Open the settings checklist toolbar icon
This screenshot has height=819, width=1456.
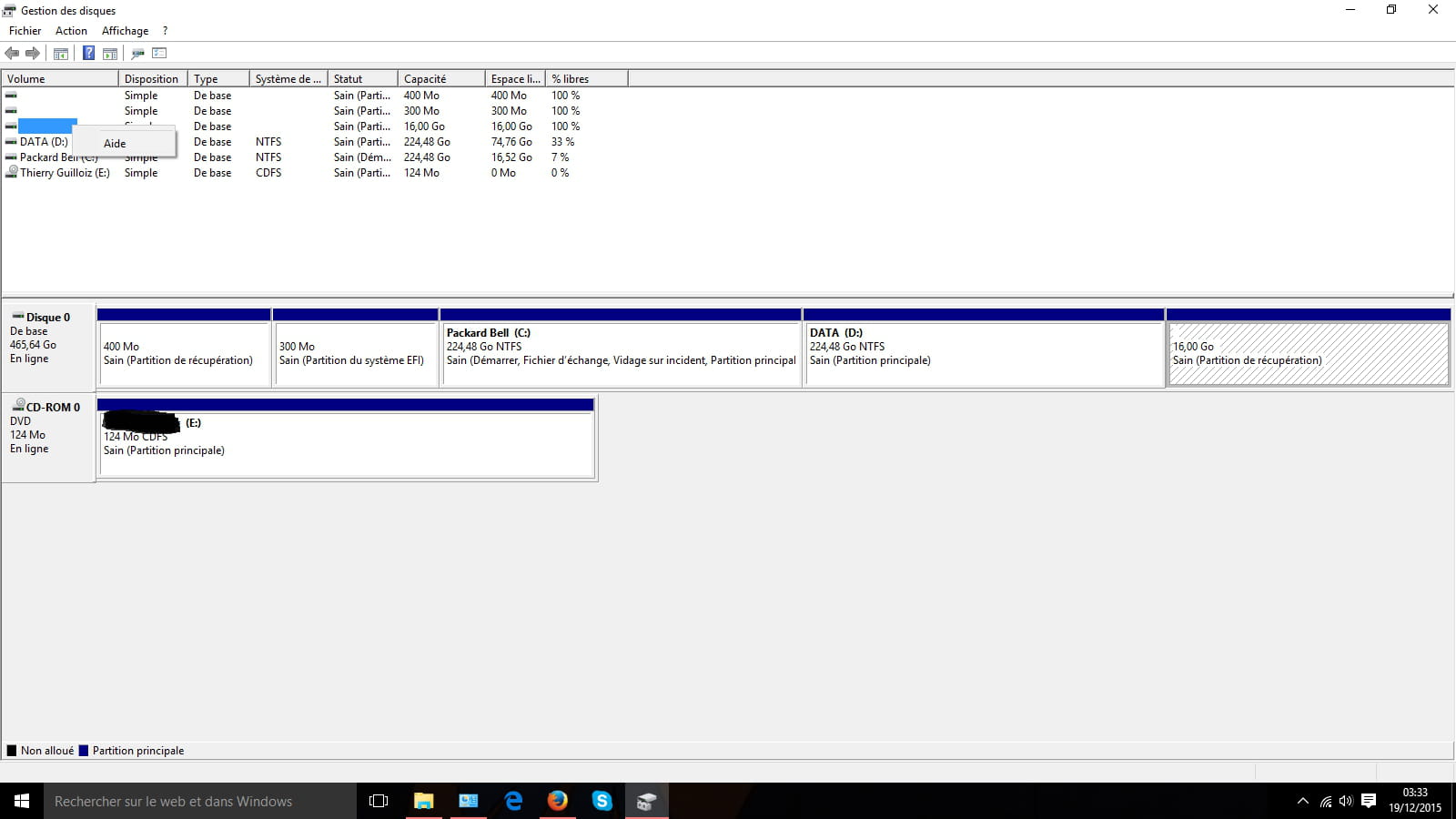[x=159, y=53]
